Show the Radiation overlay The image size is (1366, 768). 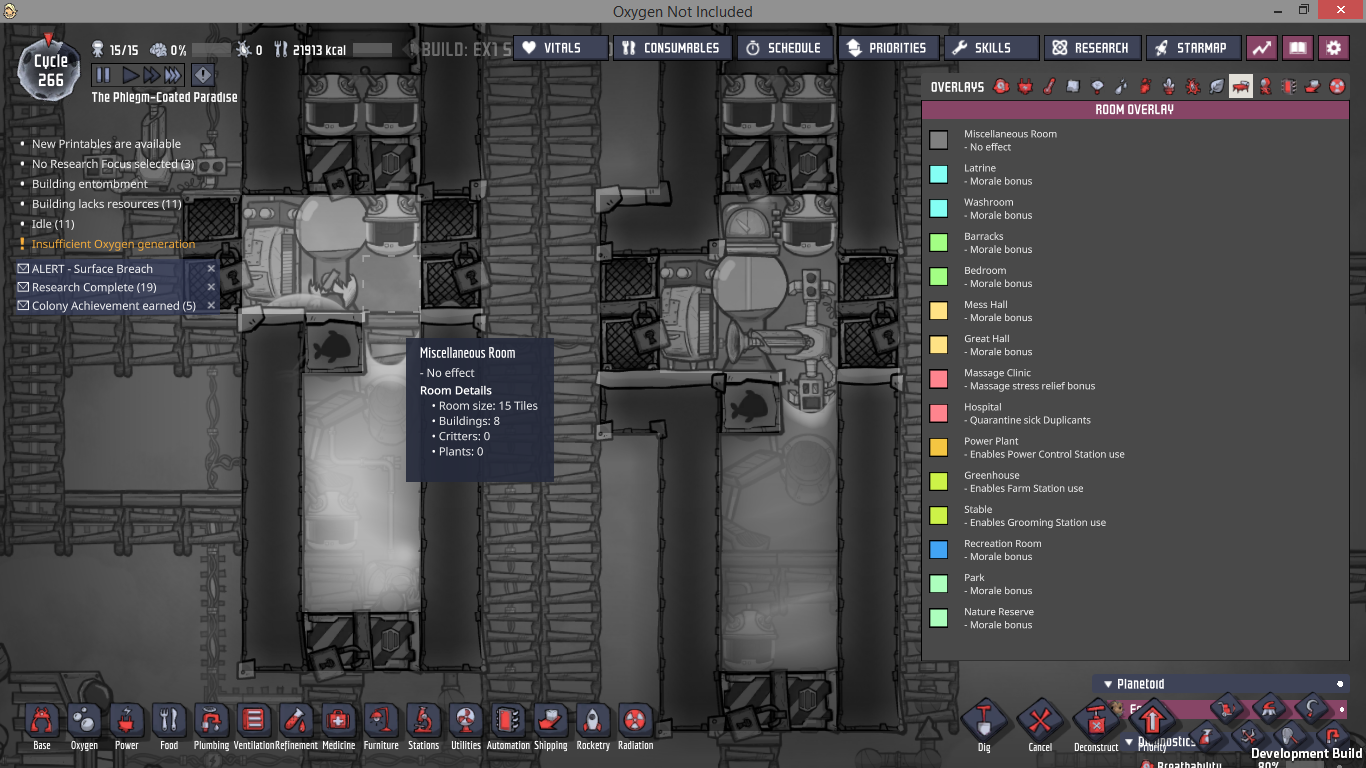1337,87
